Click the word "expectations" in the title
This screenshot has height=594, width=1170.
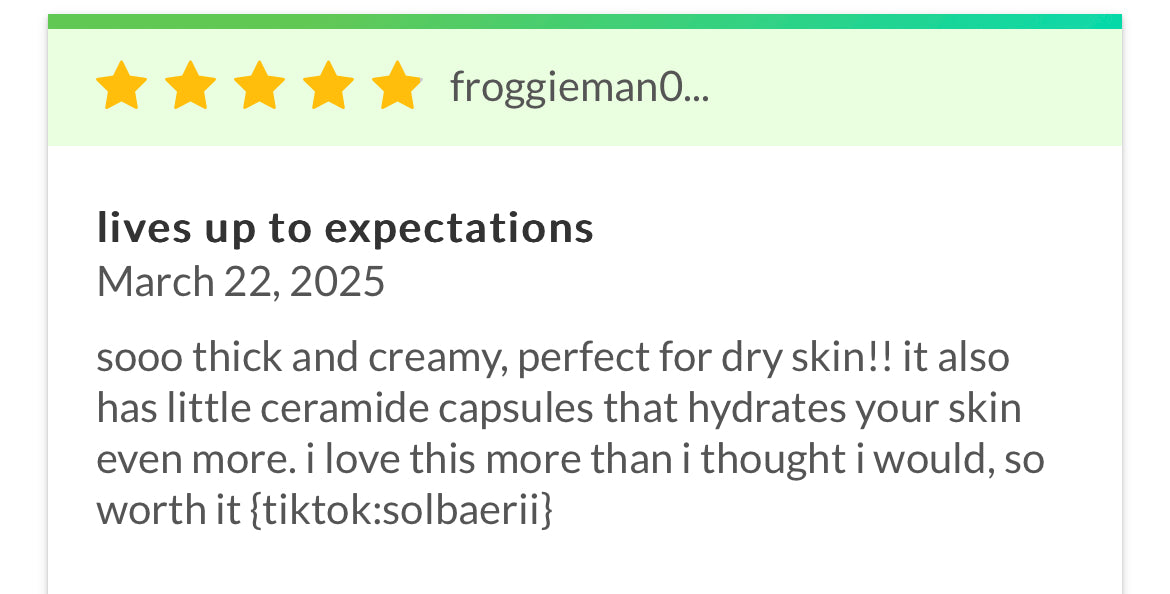[x=459, y=230]
